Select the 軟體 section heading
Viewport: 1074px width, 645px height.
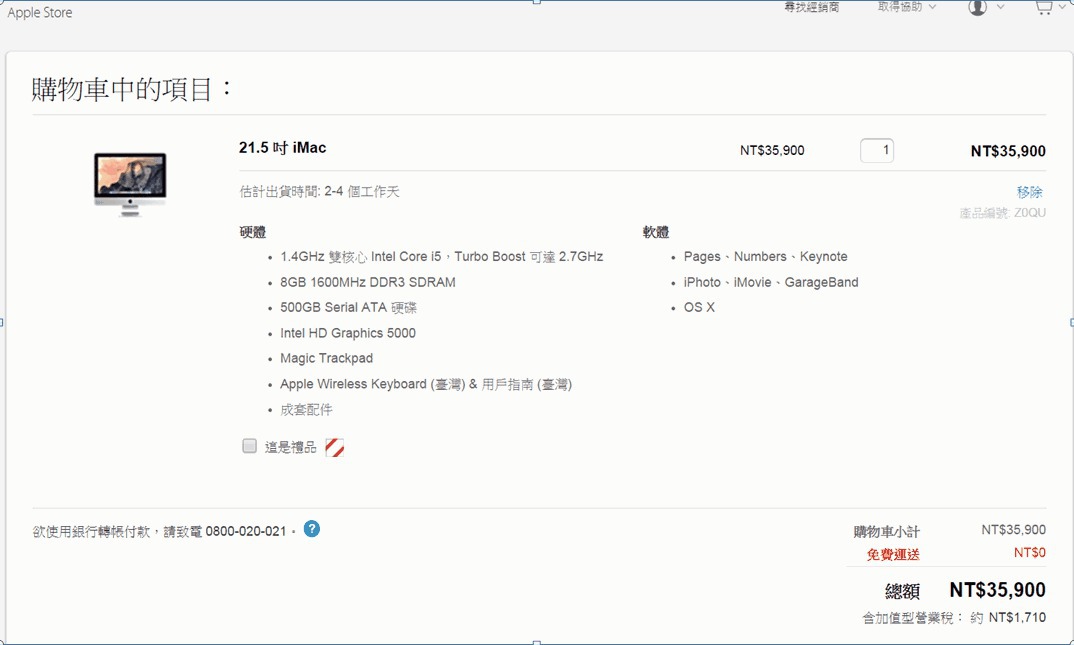pos(655,232)
